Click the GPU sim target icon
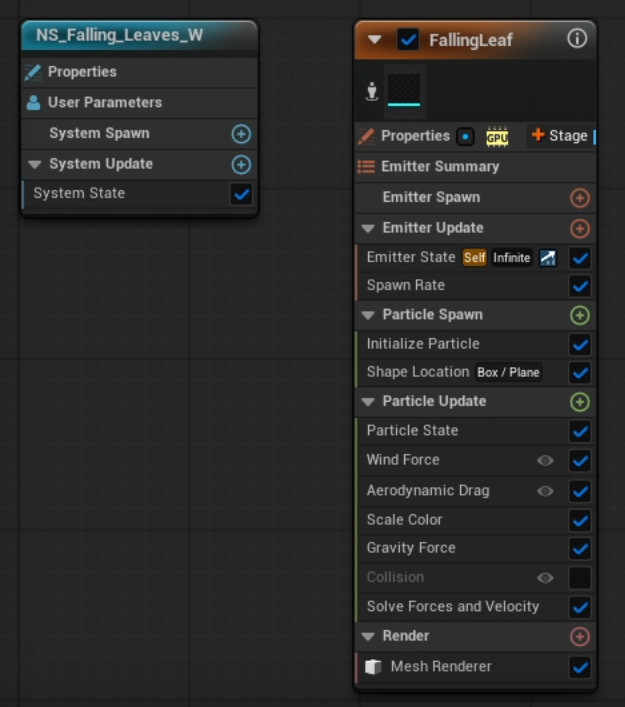Viewport: 625px width, 707px height. click(497, 137)
